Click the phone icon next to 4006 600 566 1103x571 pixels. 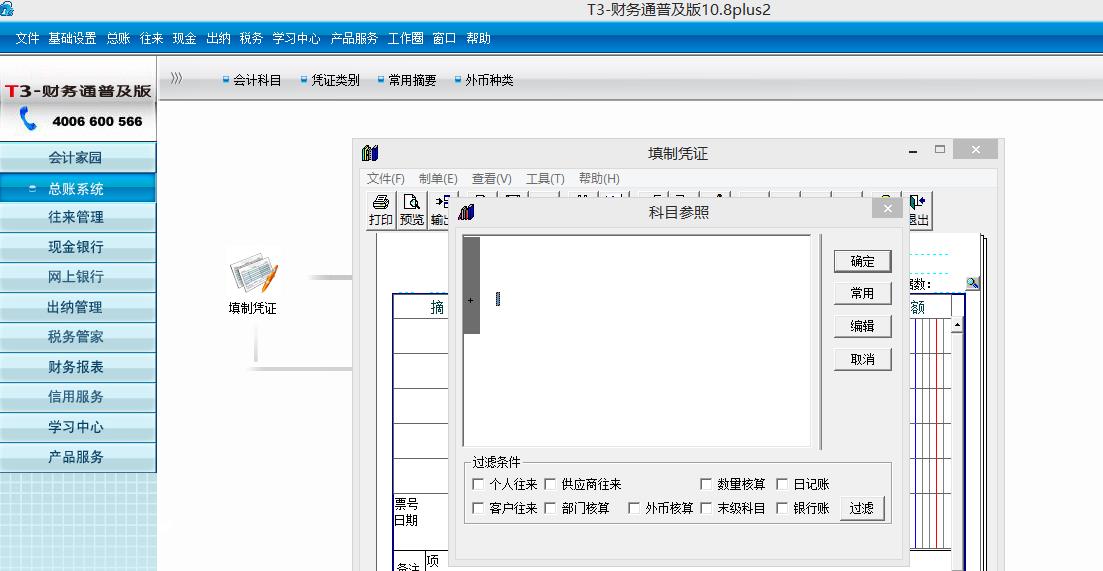pos(27,119)
